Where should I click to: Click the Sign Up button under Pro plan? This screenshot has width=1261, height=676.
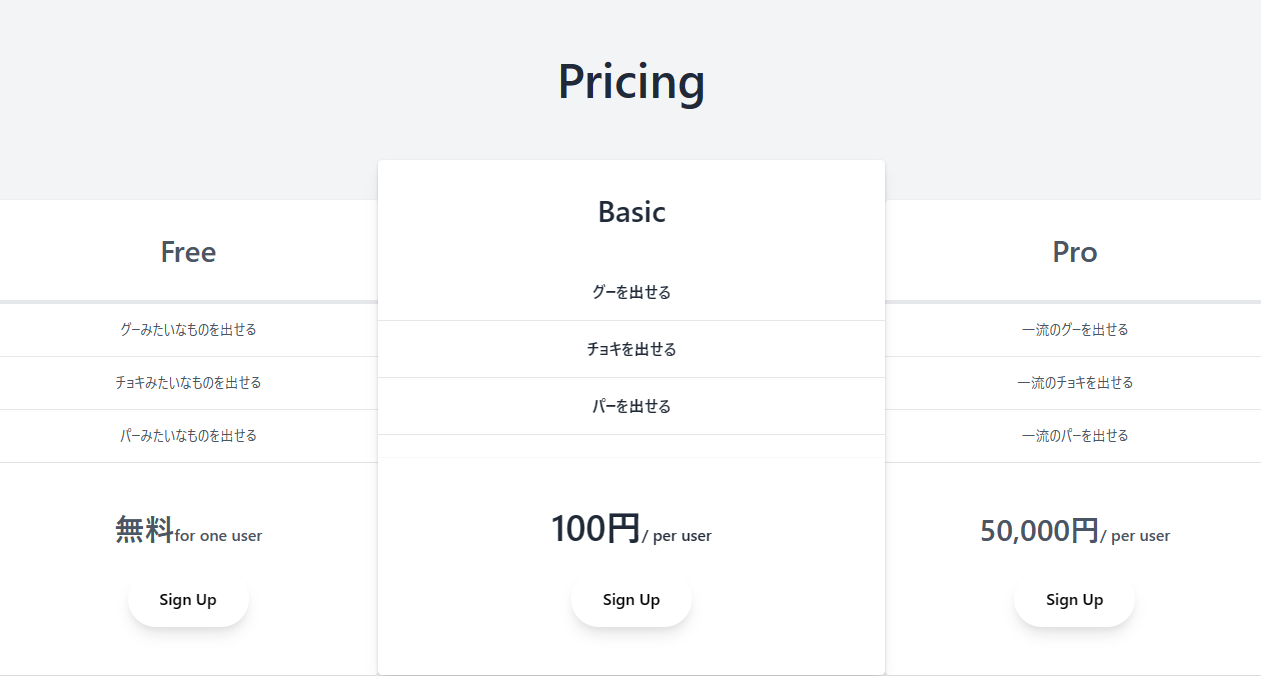pyautogui.click(x=1074, y=600)
